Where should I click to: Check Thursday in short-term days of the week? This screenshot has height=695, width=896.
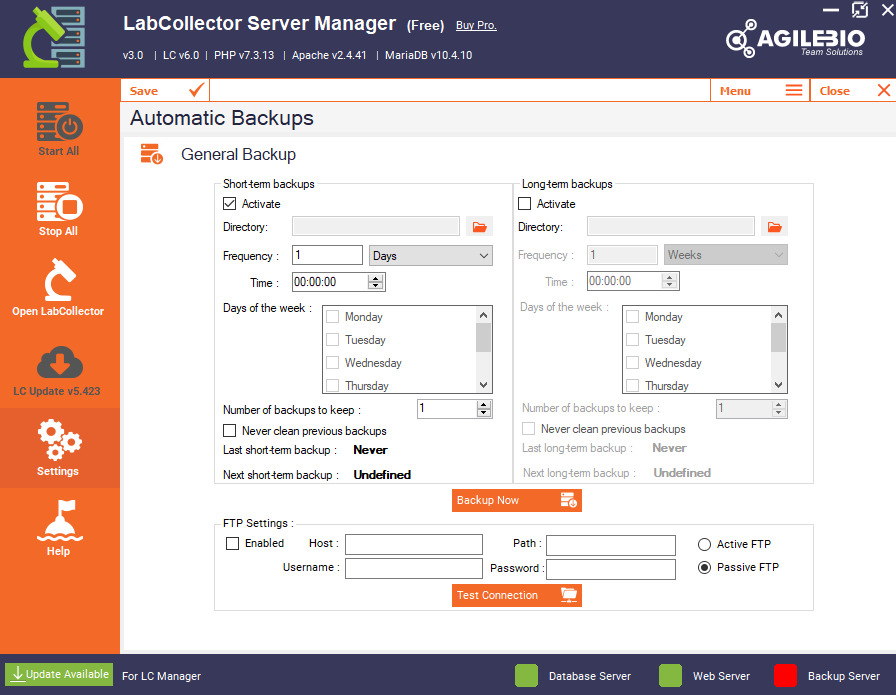click(333, 385)
